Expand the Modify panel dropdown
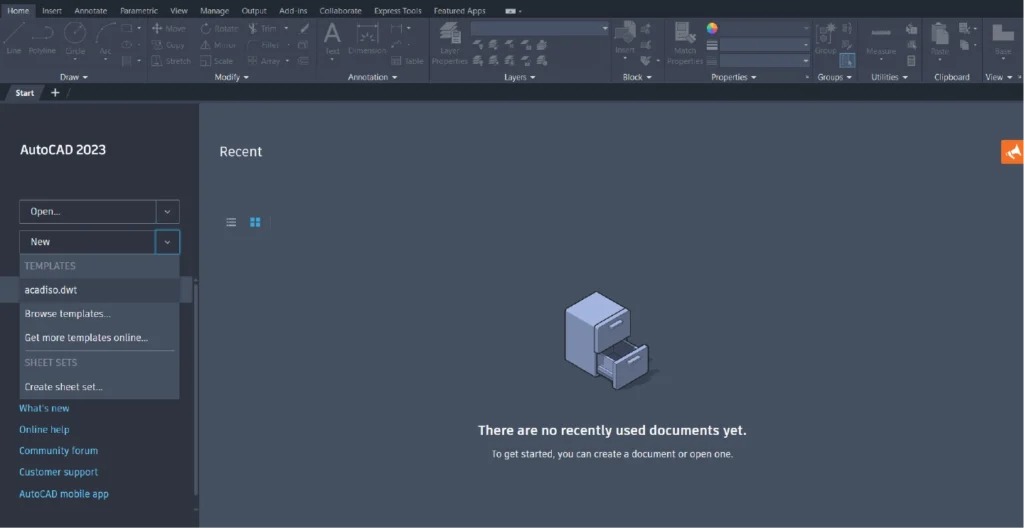 point(232,77)
